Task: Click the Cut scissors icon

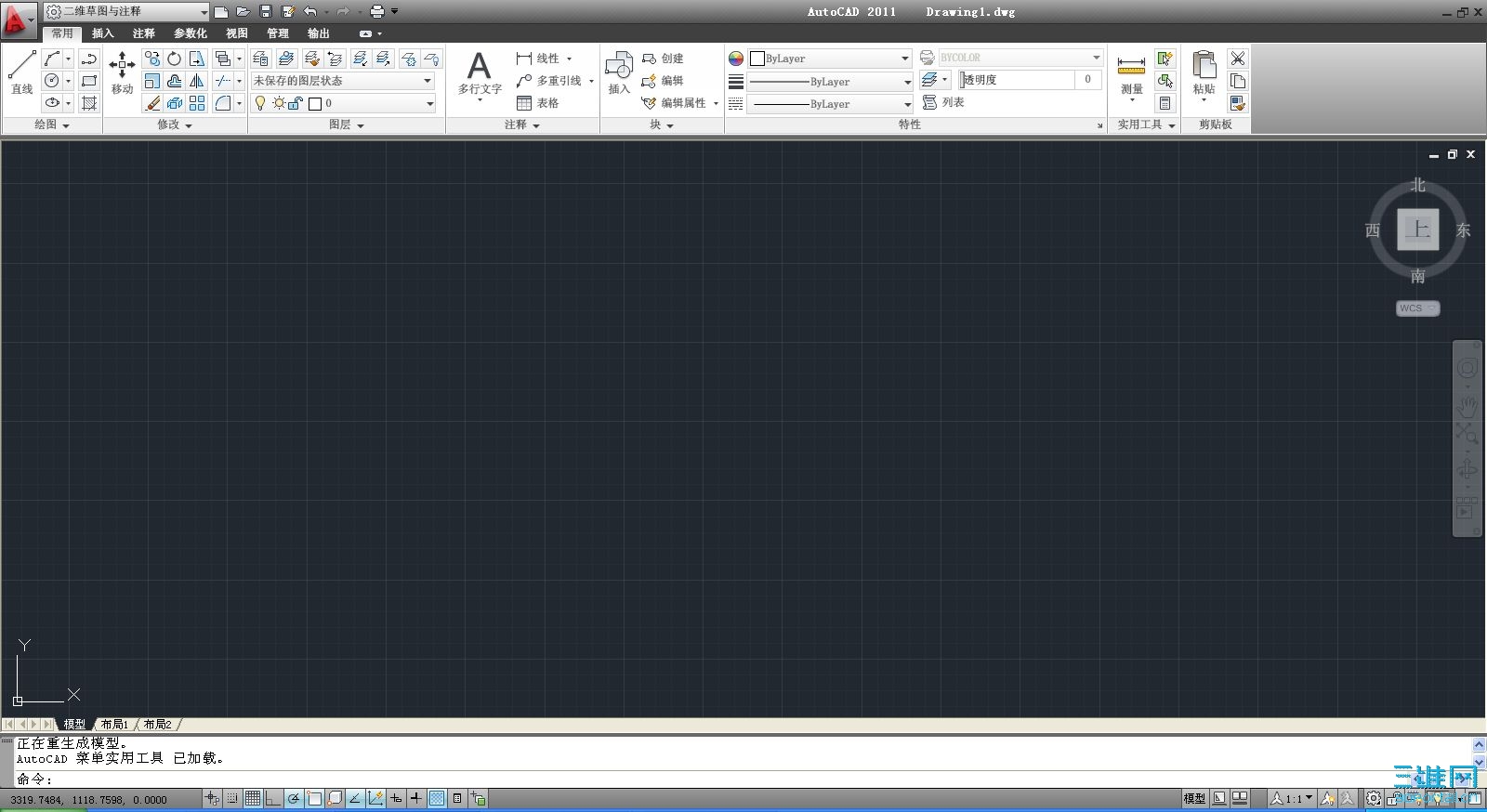Action: point(1237,59)
